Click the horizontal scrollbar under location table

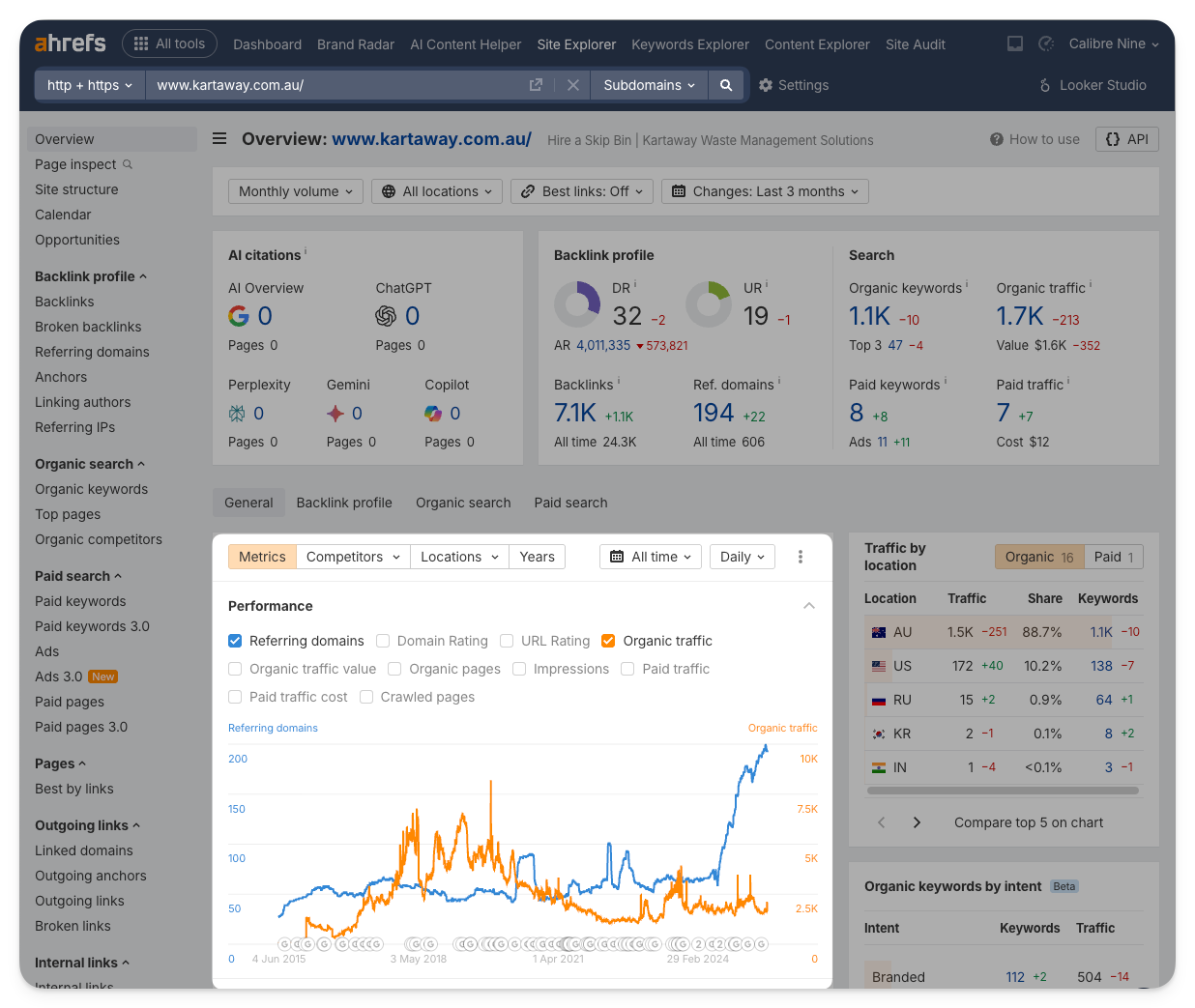1003,791
